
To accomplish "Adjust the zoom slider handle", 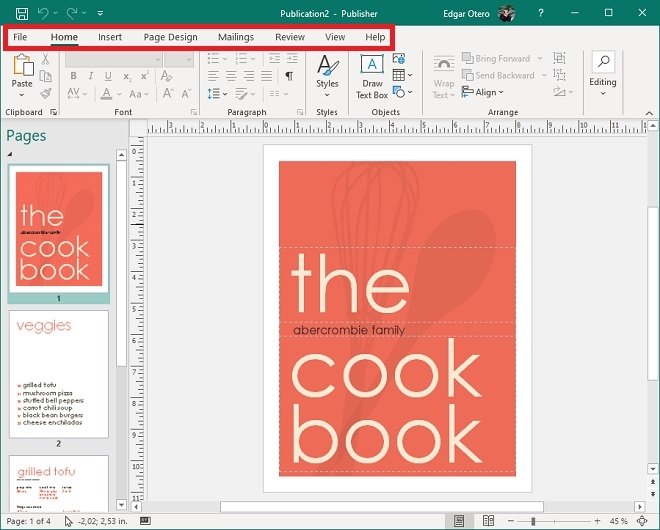I will pyautogui.click(x=533, y=522).
